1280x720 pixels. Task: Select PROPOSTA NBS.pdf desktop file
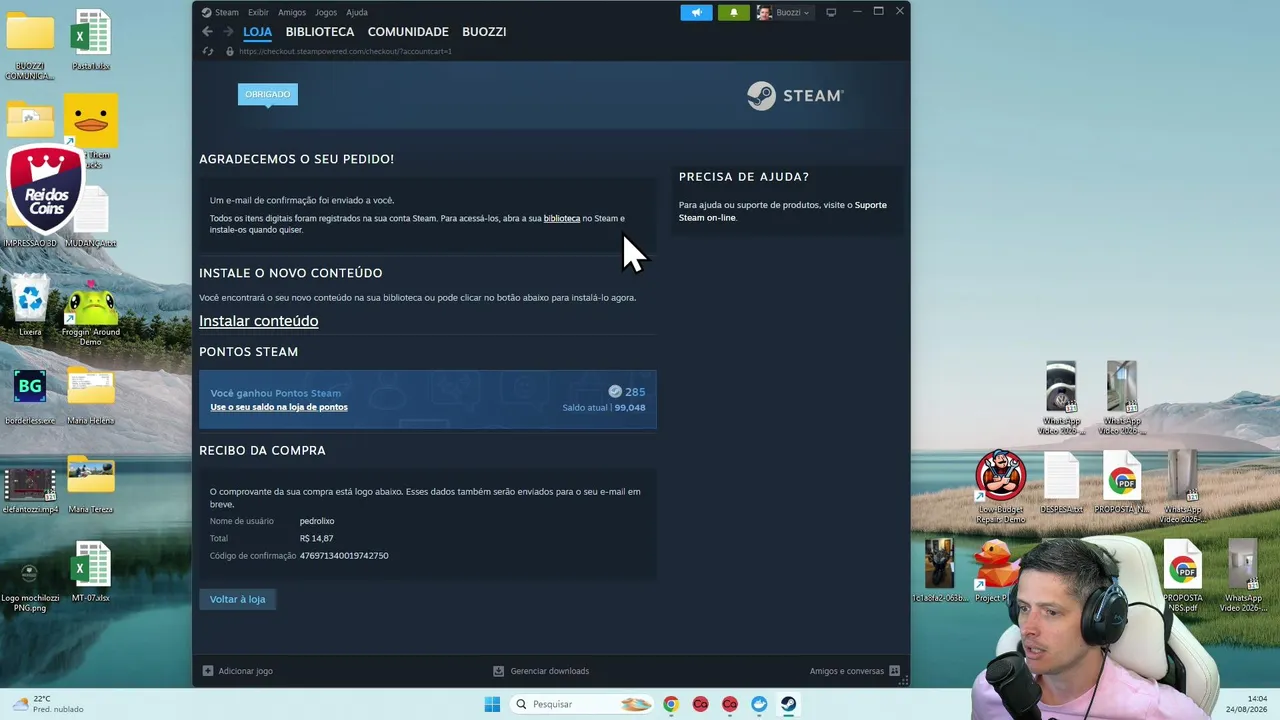point(1183,575)
